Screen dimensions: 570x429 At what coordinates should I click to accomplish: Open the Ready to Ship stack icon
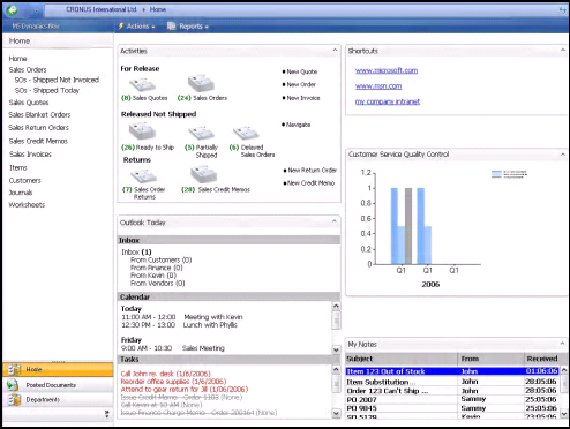coord(142,131)
